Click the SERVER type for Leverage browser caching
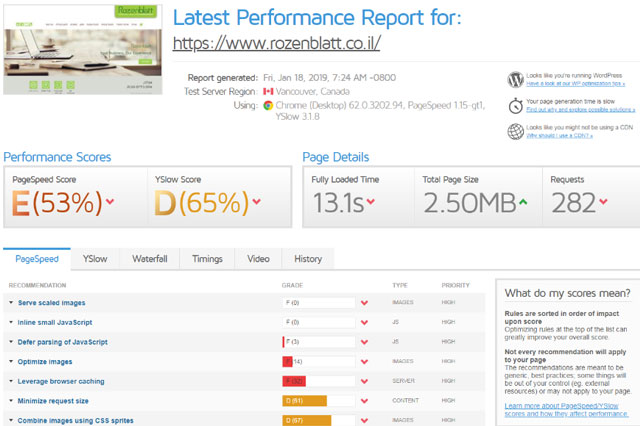 tap(403, 381)
